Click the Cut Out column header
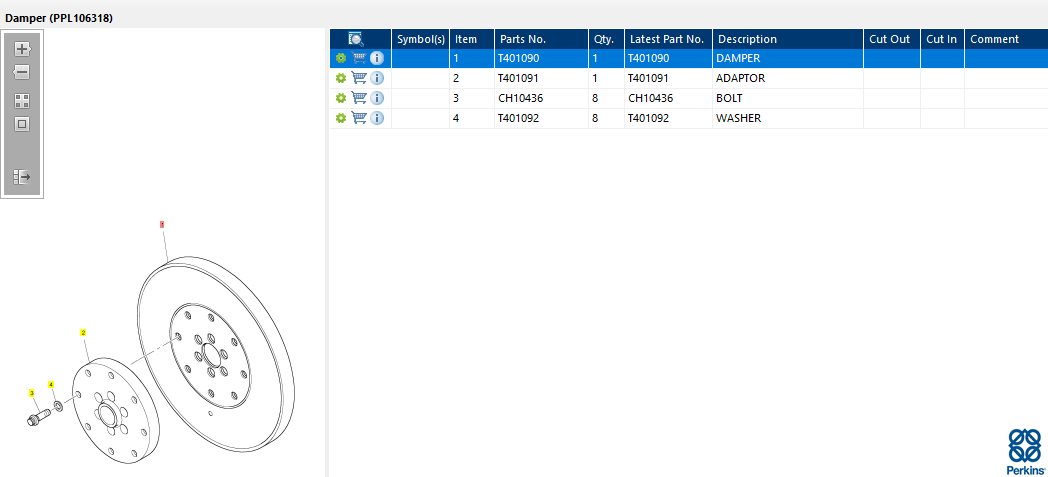The image size is (1048, 477). click(892, 39)
